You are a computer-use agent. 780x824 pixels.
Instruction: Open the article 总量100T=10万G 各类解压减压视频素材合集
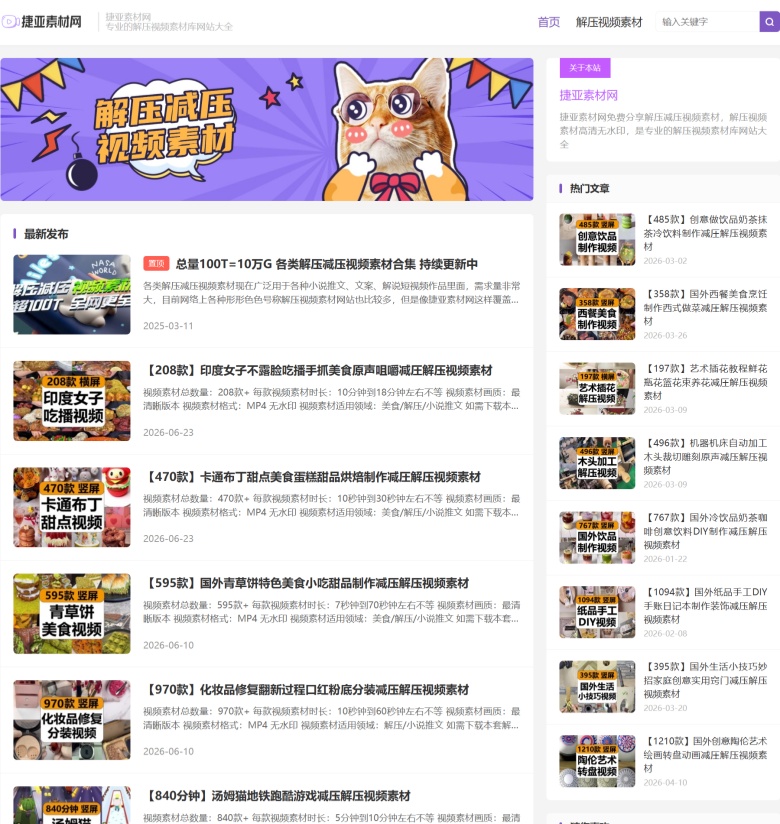click(x=326, y=264)
